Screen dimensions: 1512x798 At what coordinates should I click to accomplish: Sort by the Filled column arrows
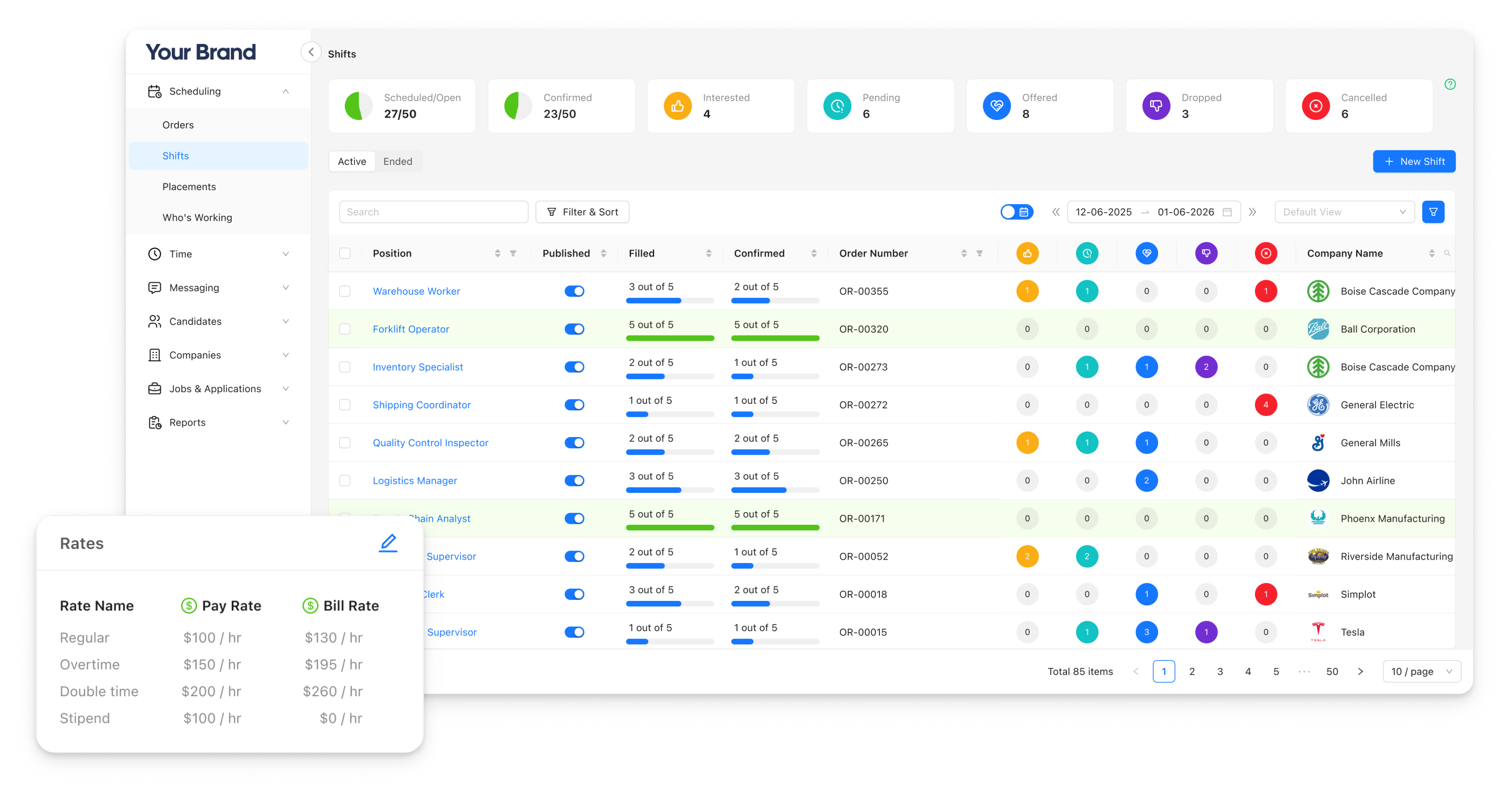click(709, 254)
